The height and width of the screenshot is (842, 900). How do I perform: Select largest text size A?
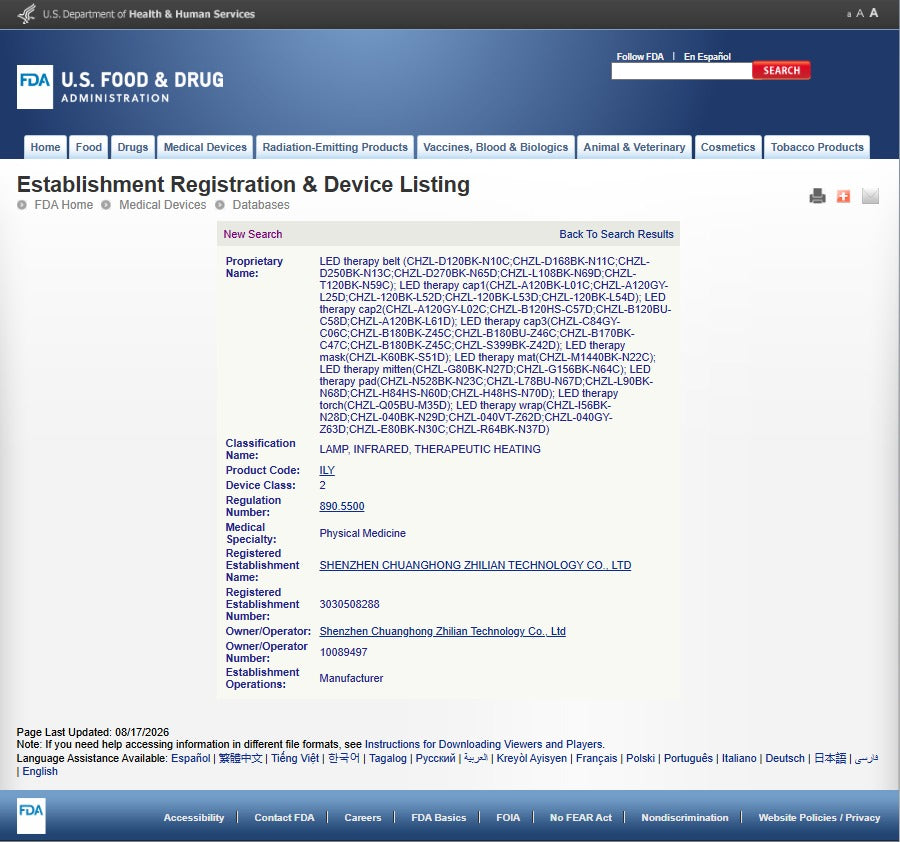click(x=874, y=13)
